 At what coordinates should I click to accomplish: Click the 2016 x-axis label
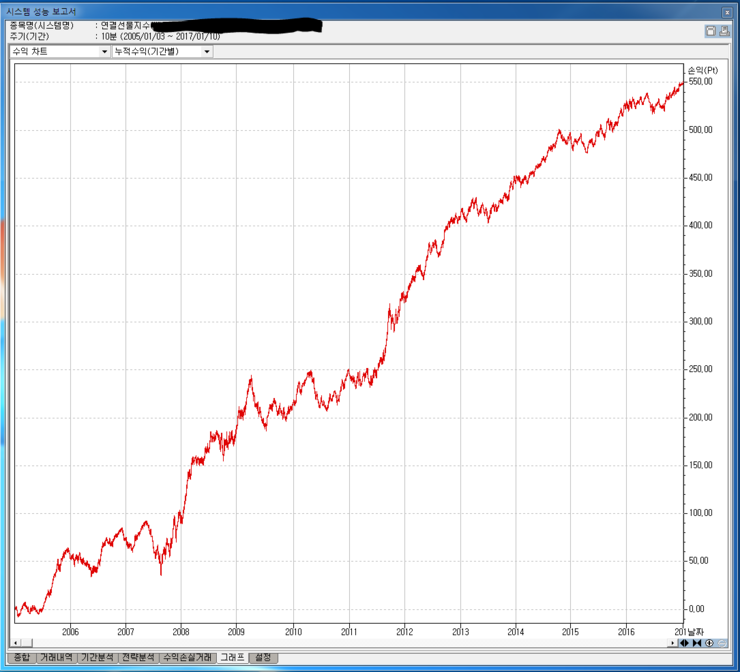click(626, 632)
